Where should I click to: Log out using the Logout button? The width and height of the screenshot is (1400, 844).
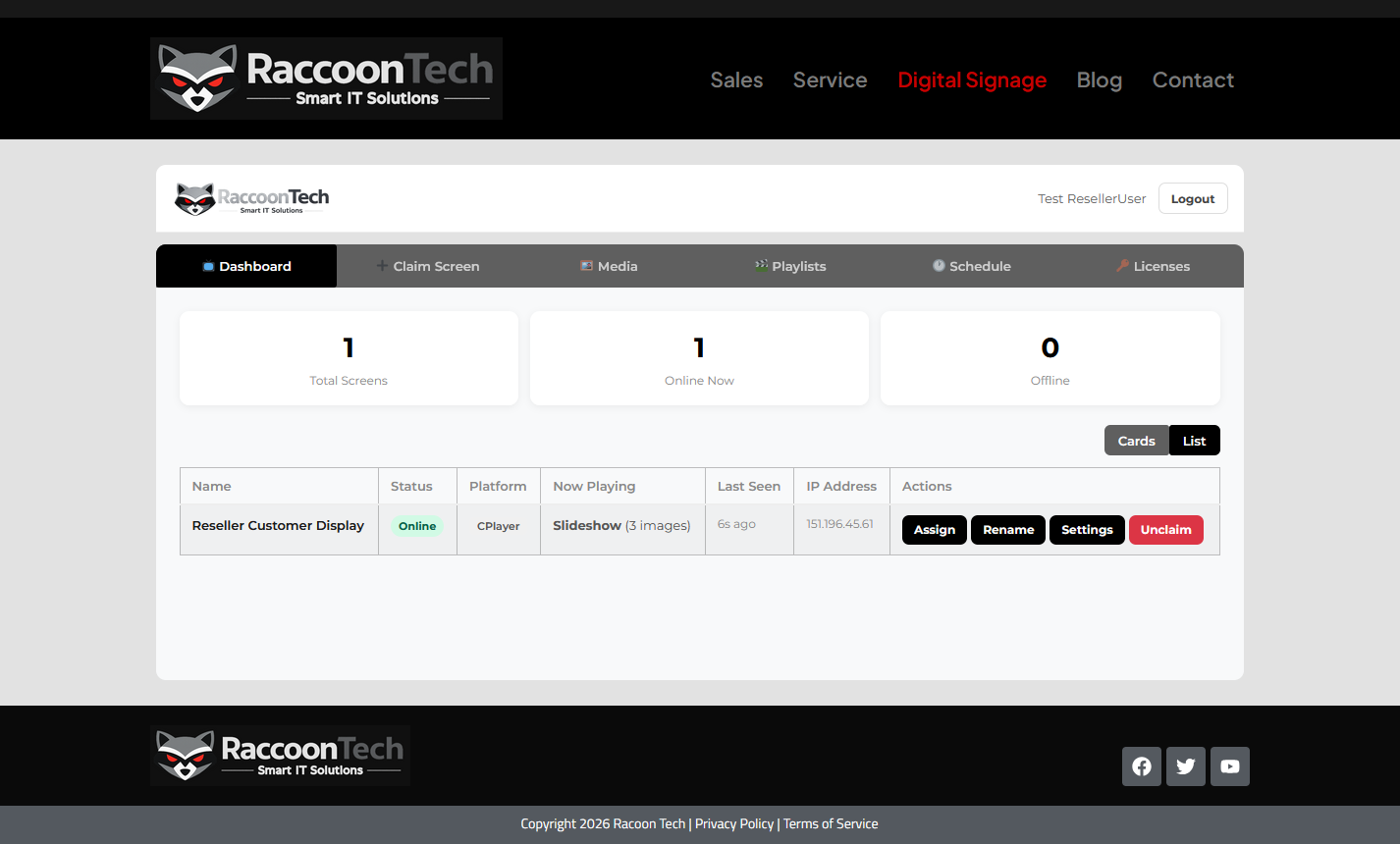tap(1192, 198)
